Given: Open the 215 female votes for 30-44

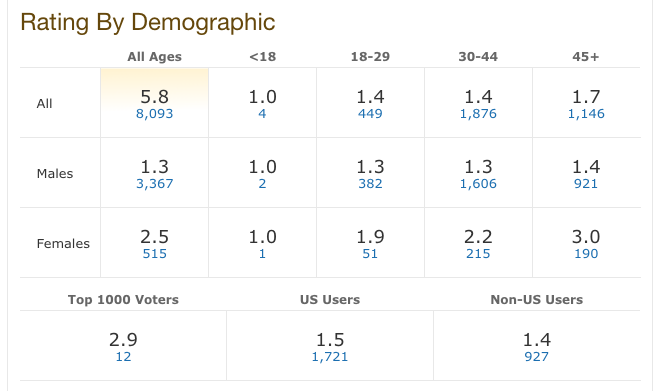Looking at the screenshot, I should 478,254.
